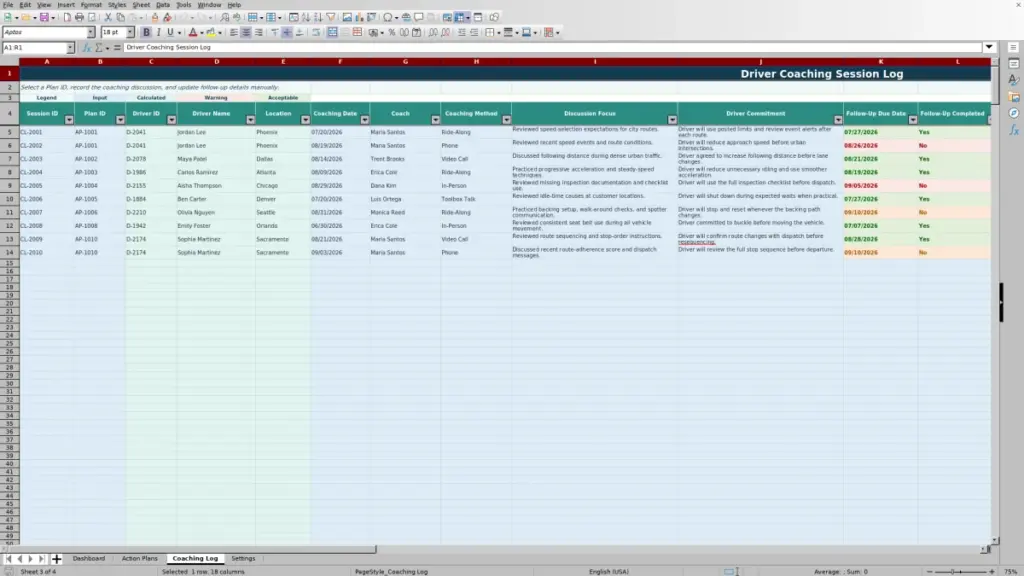The height and width of the screenshot is (576, 1024).
Task: Switch to the Dashboard sheet tab
Action: pos(89,558)
